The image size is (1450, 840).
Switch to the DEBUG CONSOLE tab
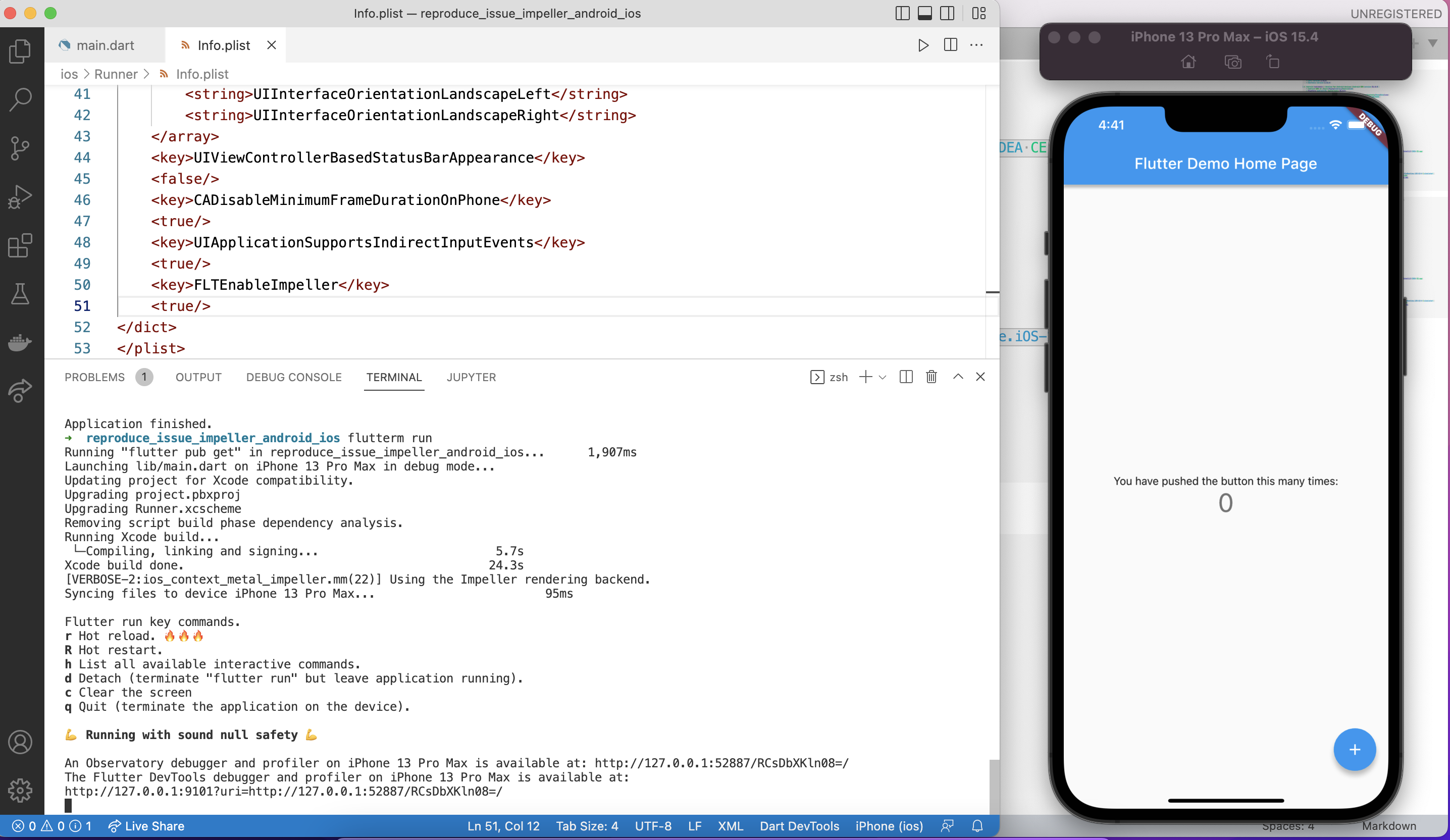pos(293,377)
